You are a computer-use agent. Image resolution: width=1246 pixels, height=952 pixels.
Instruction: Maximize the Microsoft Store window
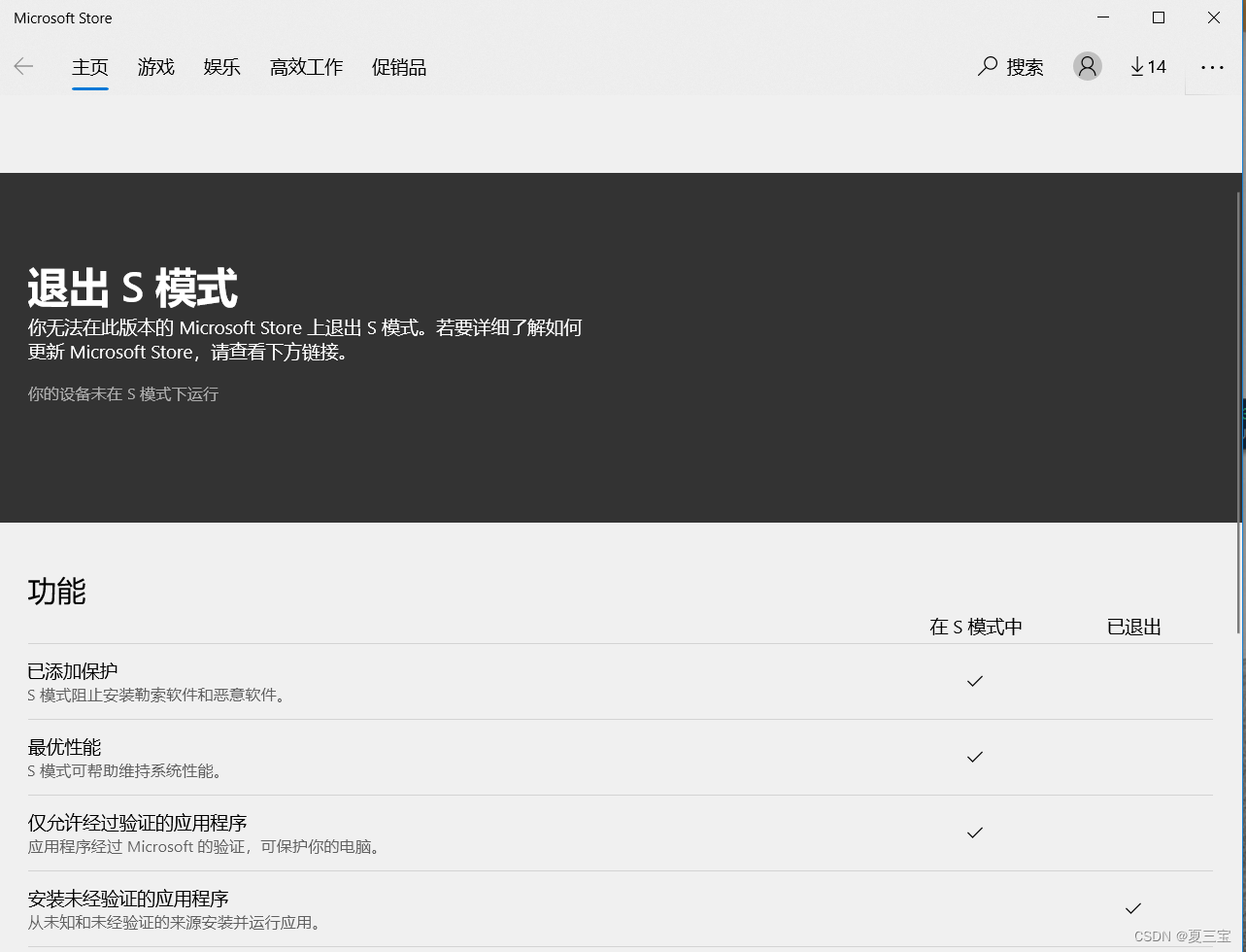pos(1159,17)
